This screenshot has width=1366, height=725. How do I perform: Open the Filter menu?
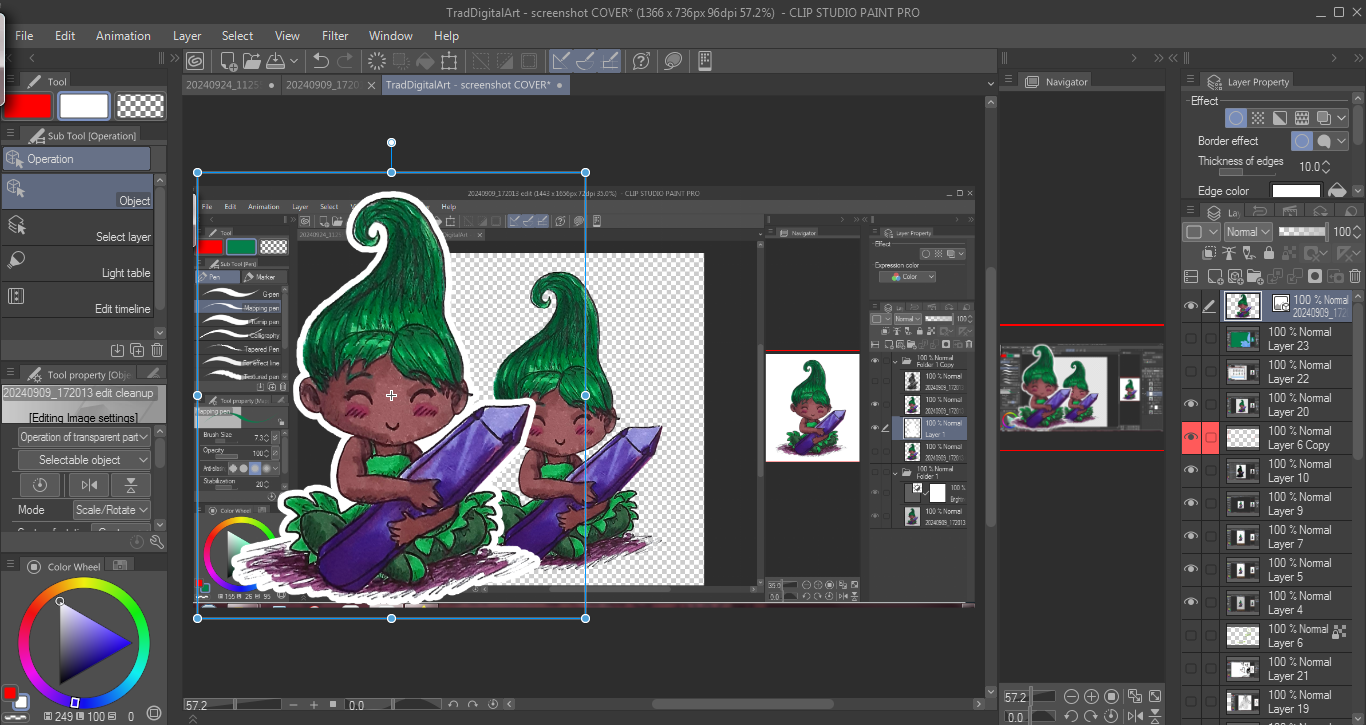(x=335, y=36)
